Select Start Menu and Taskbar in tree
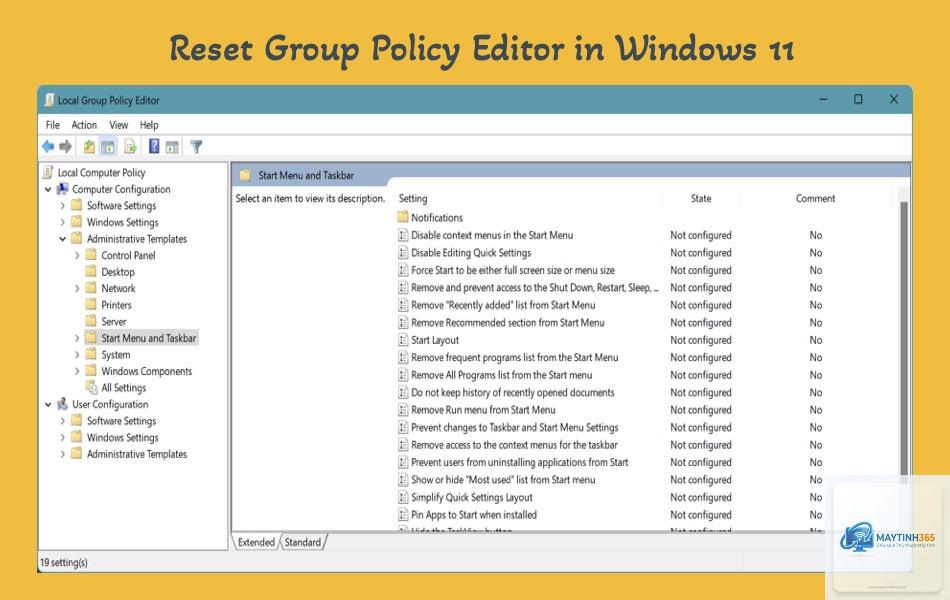The width and height of the screenshot is (950, 600). [x=148, y=338]
